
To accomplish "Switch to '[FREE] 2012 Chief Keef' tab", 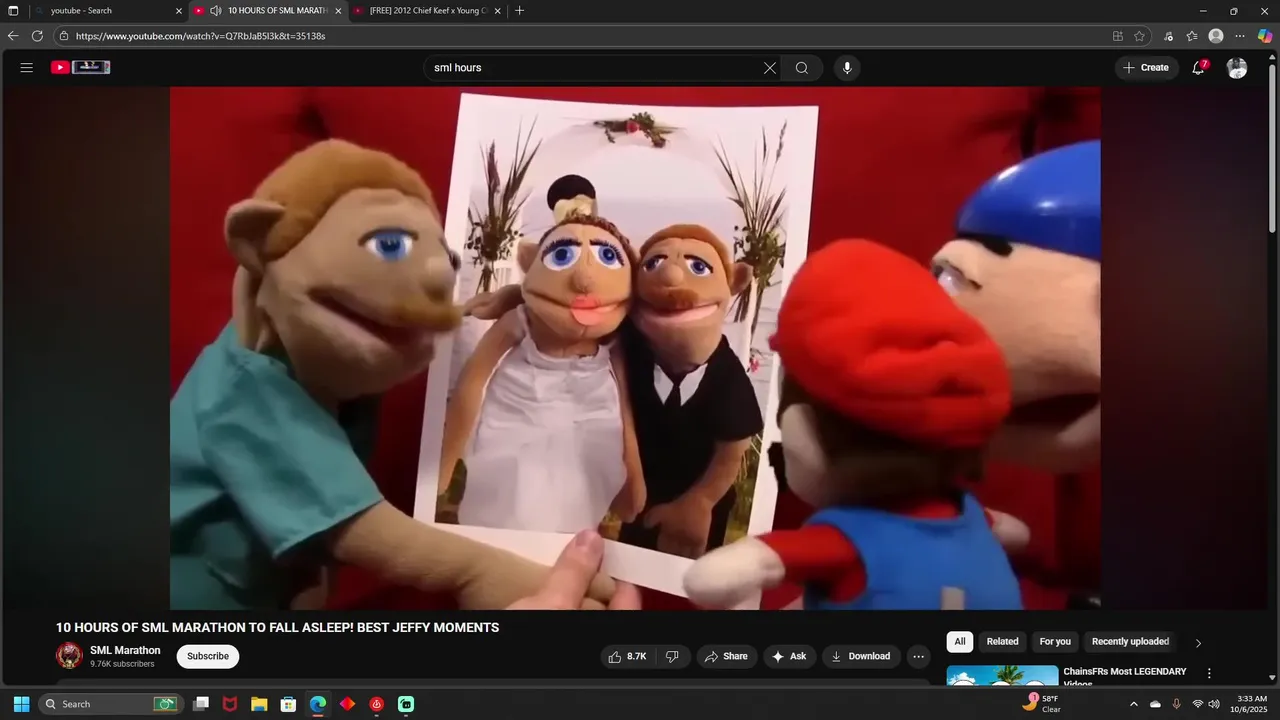I will tap(428, 11).
